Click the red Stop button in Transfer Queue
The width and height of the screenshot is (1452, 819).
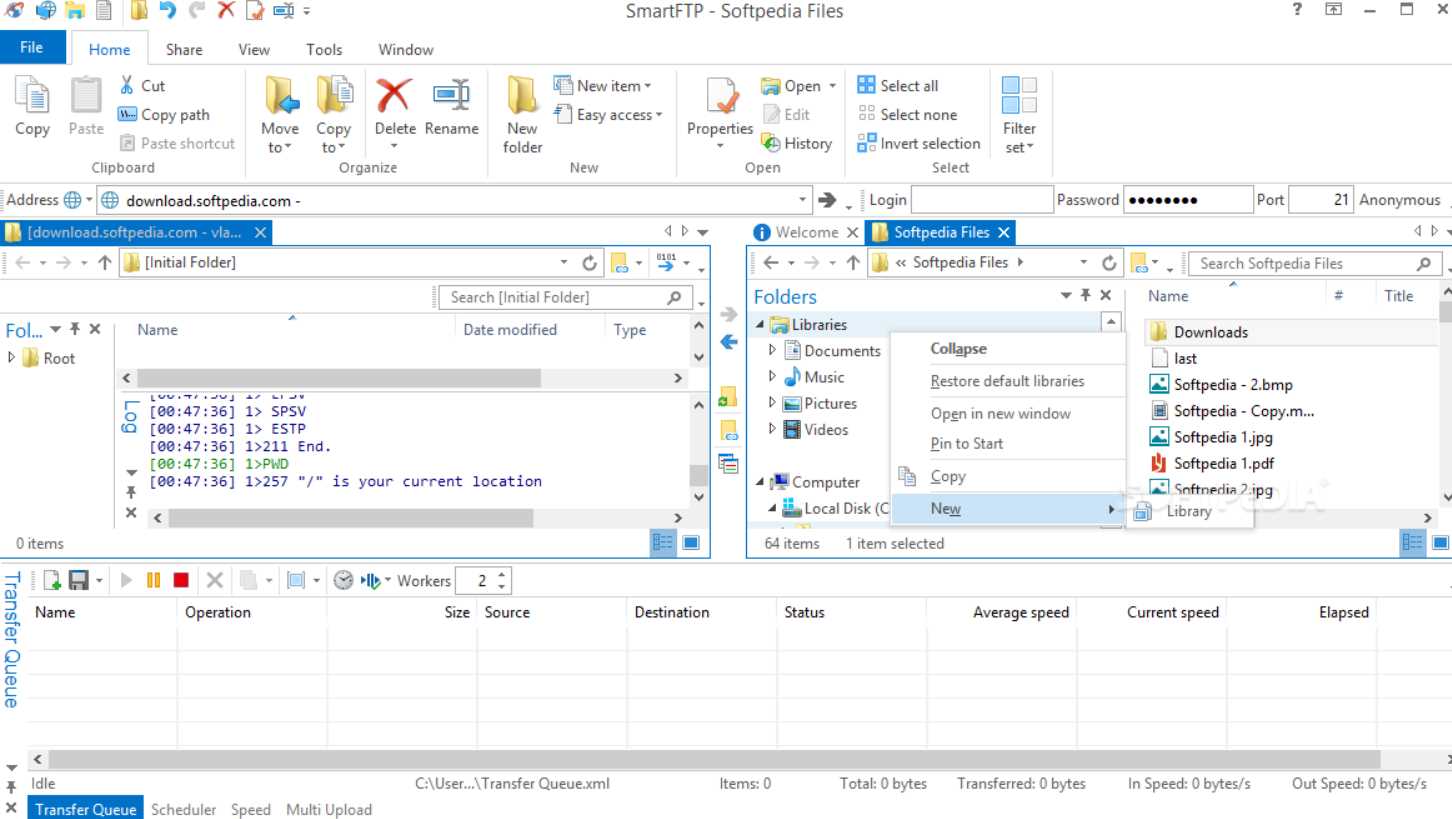click(x=181, y=580)
